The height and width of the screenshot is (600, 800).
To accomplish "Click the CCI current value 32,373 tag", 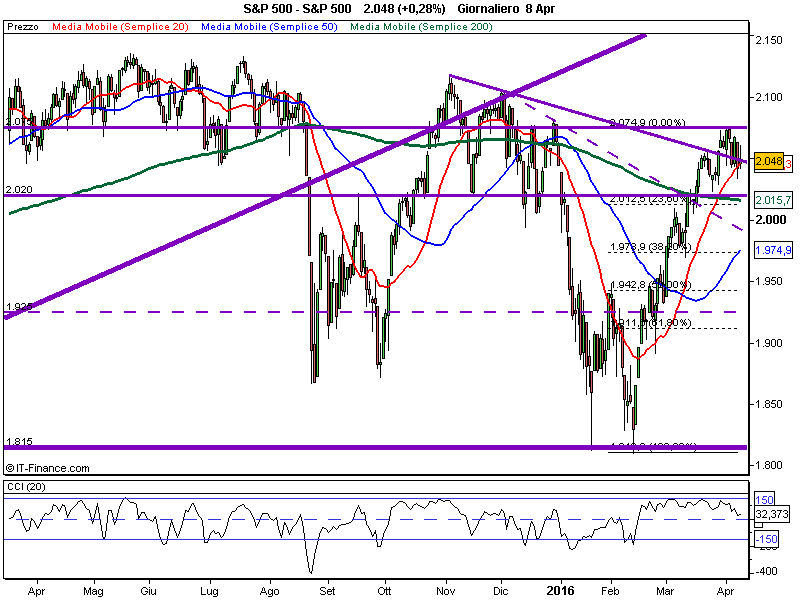I will 772,514.
